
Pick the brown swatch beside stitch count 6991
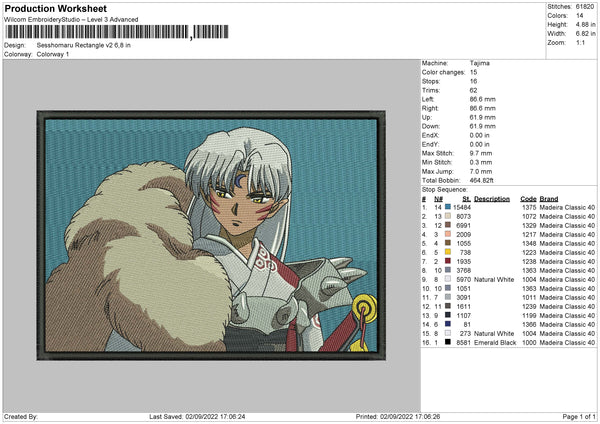coord(448,225)
